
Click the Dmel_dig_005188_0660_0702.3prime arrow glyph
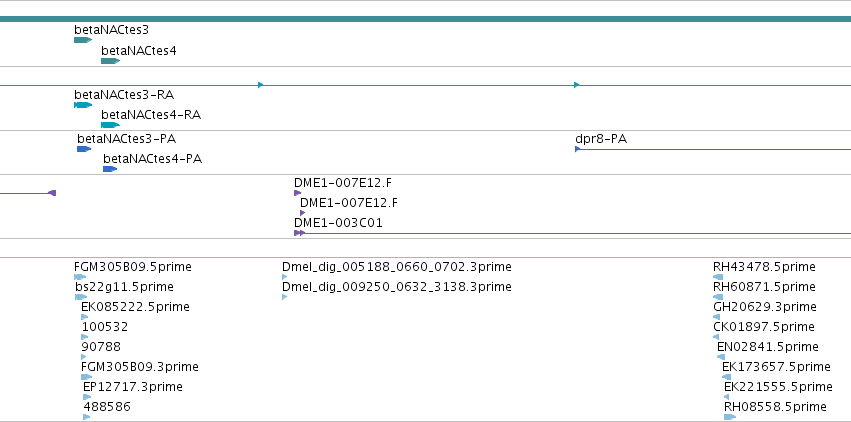(284, 277)
